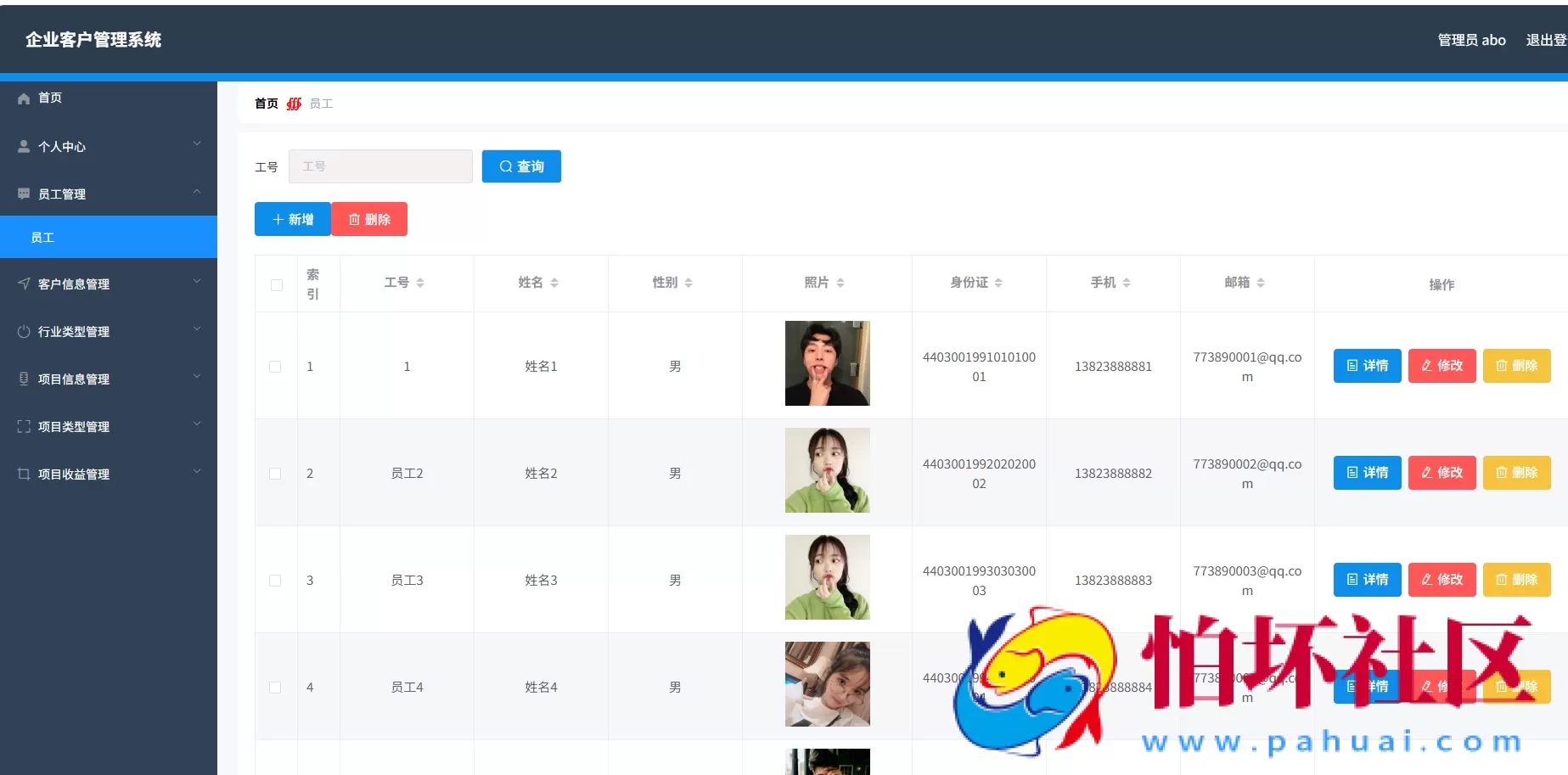Click the home icon beside 首页 in sidebar

(x=24, y=98)
